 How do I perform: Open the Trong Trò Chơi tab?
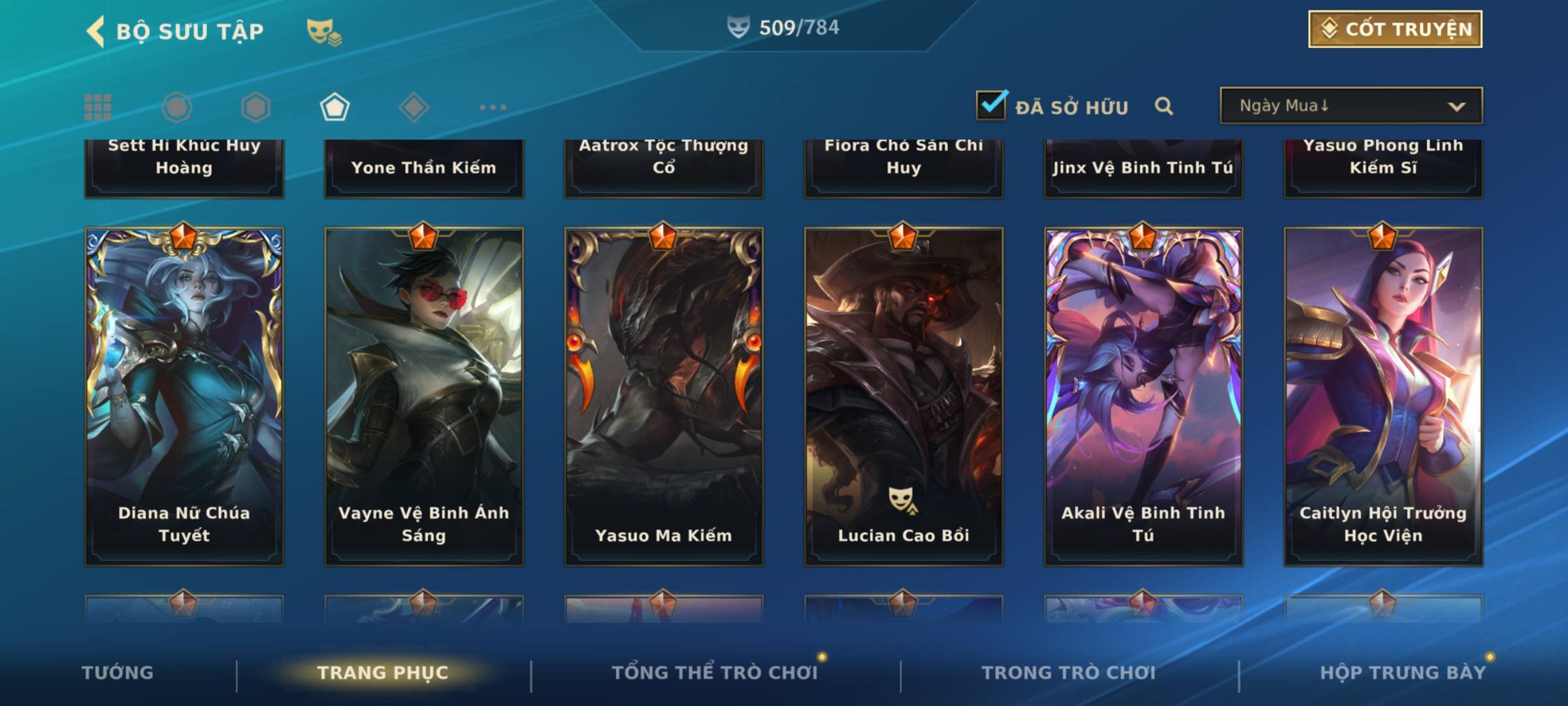(1069, 673)
